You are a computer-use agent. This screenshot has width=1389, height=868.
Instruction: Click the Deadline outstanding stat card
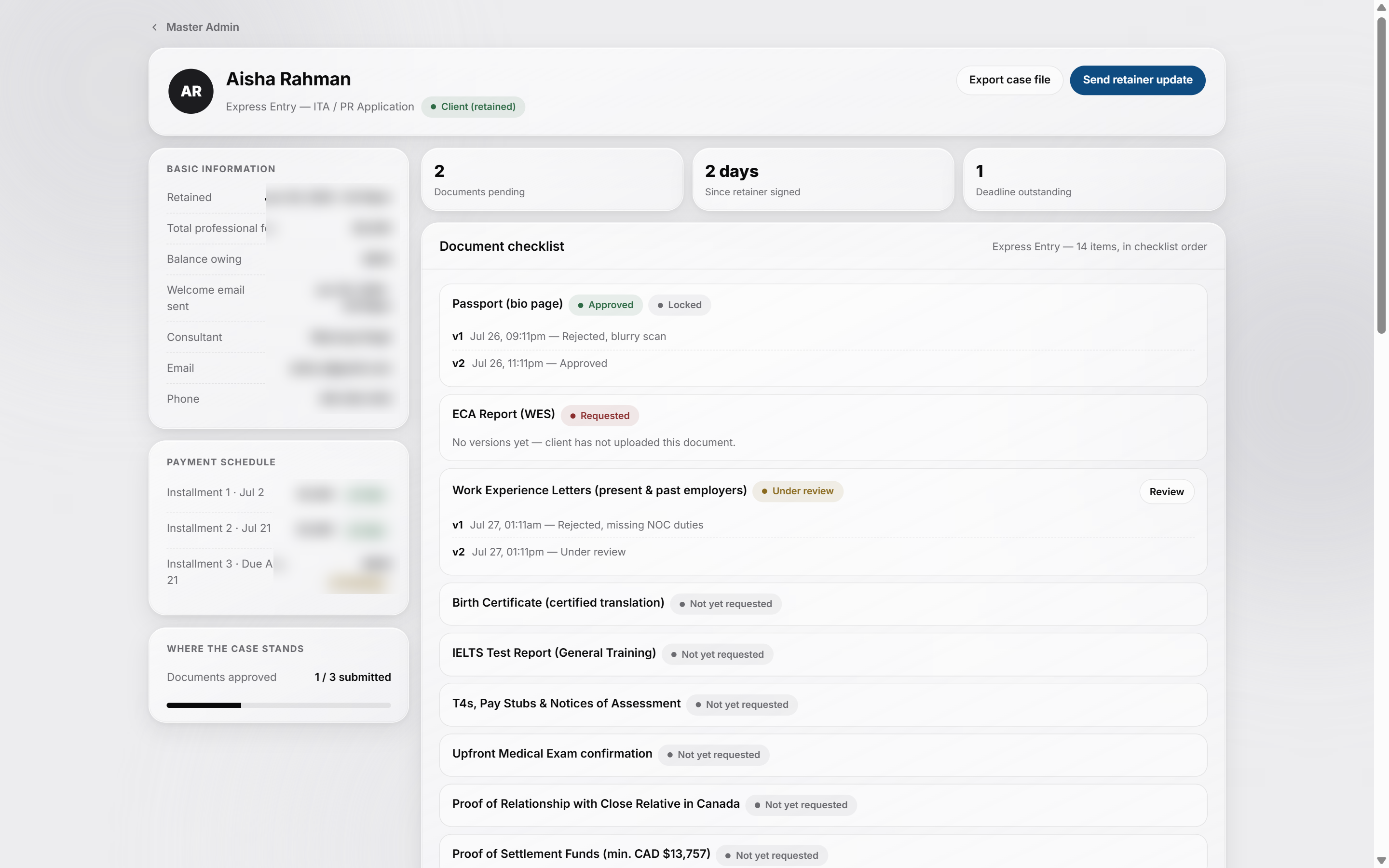point(1093,180)
